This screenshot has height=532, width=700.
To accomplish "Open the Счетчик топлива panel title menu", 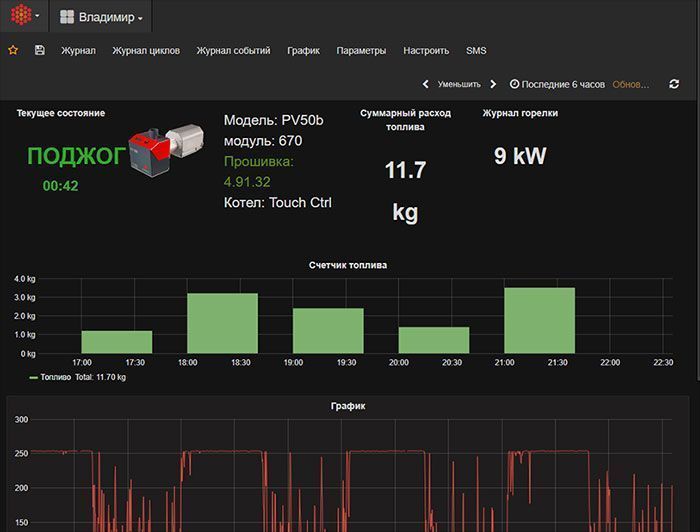I will (348, 265).
